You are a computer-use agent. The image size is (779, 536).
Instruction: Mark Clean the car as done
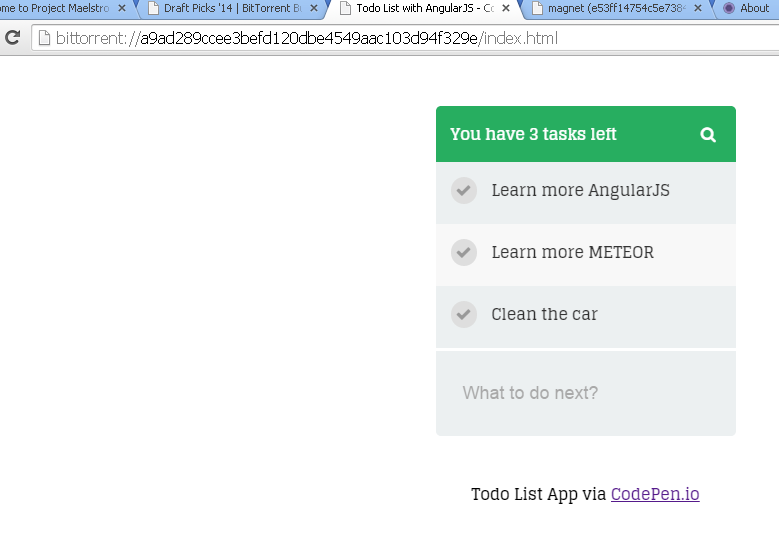point(463,314)
